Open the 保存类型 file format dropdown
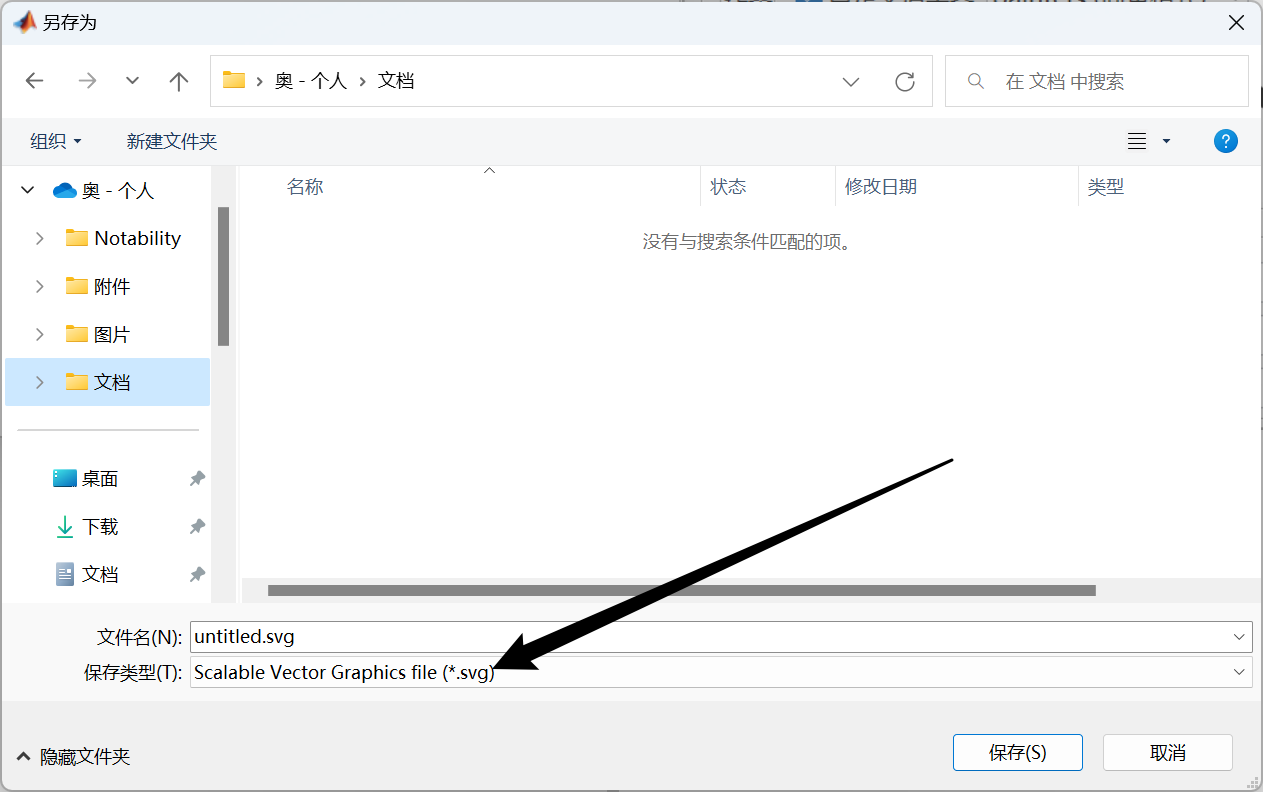This screenshot has width=1263, height=792. 1240,672
